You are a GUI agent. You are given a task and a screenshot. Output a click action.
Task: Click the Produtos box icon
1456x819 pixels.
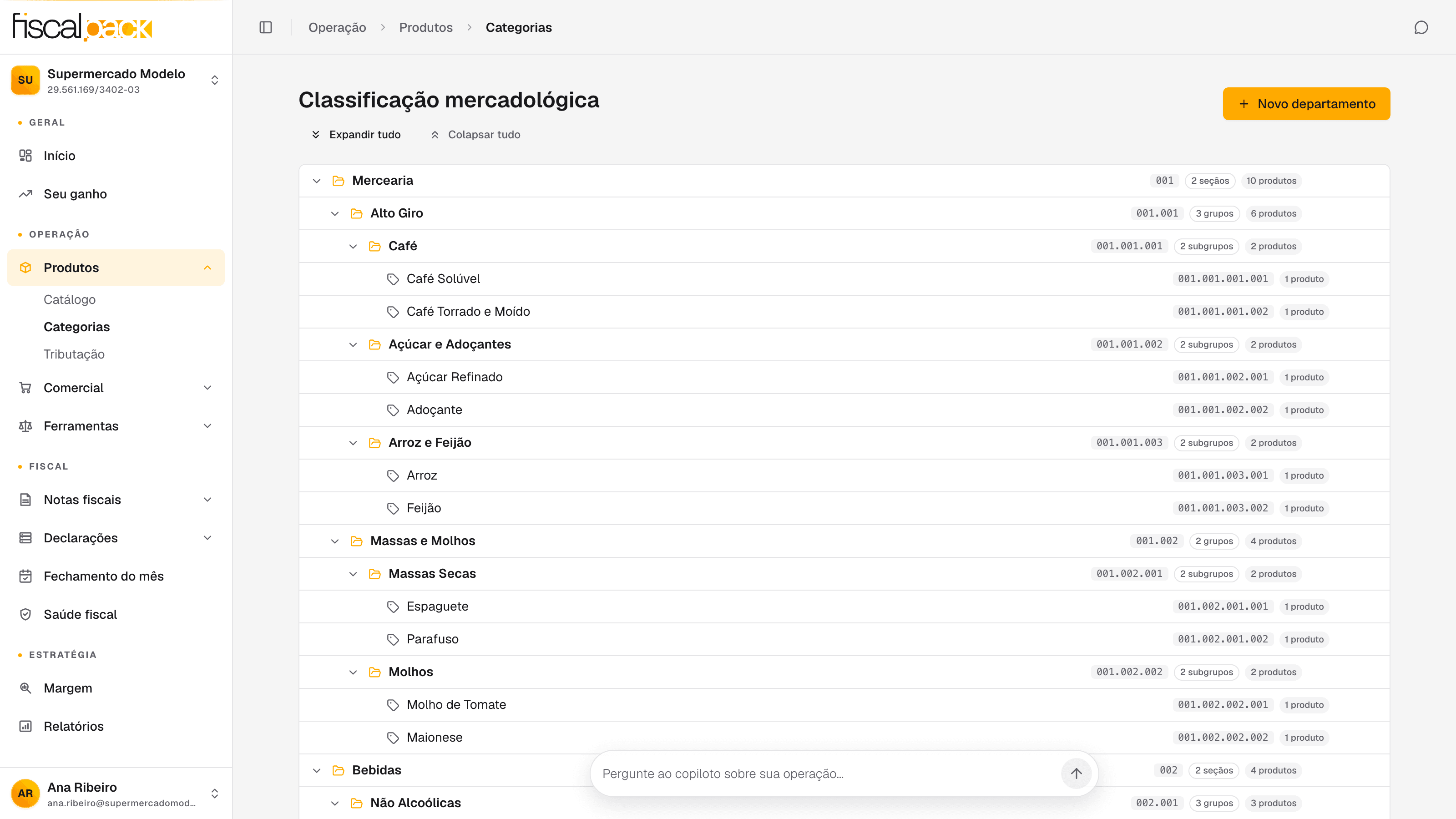(x=25, y=268)
